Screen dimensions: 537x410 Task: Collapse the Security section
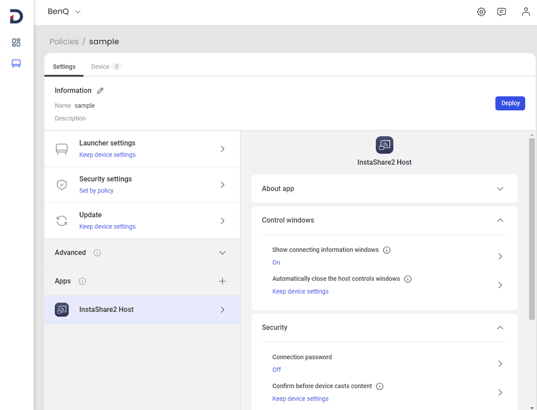(500, 328)
